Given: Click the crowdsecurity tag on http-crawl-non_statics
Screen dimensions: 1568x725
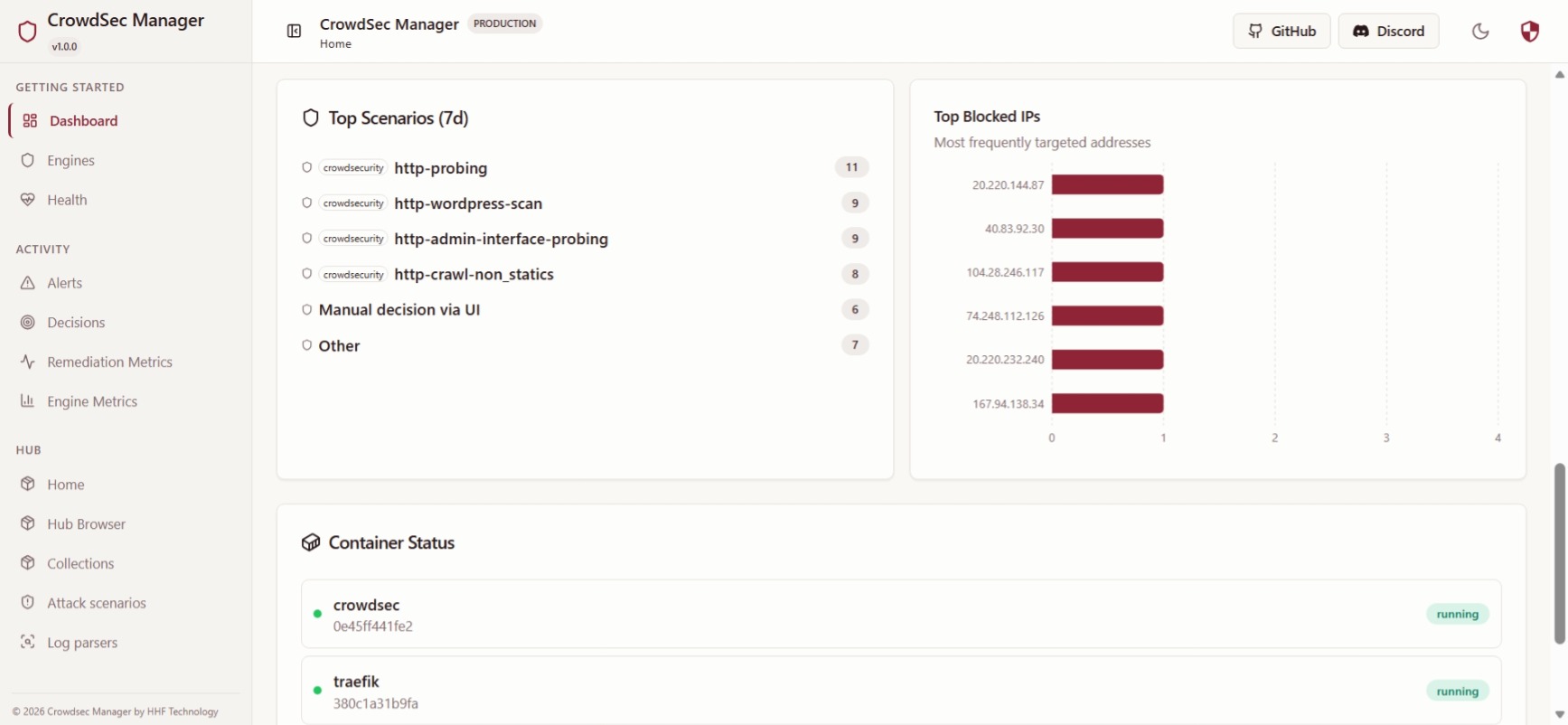Looking at the screenshot, I should click(x=353, y=274).
